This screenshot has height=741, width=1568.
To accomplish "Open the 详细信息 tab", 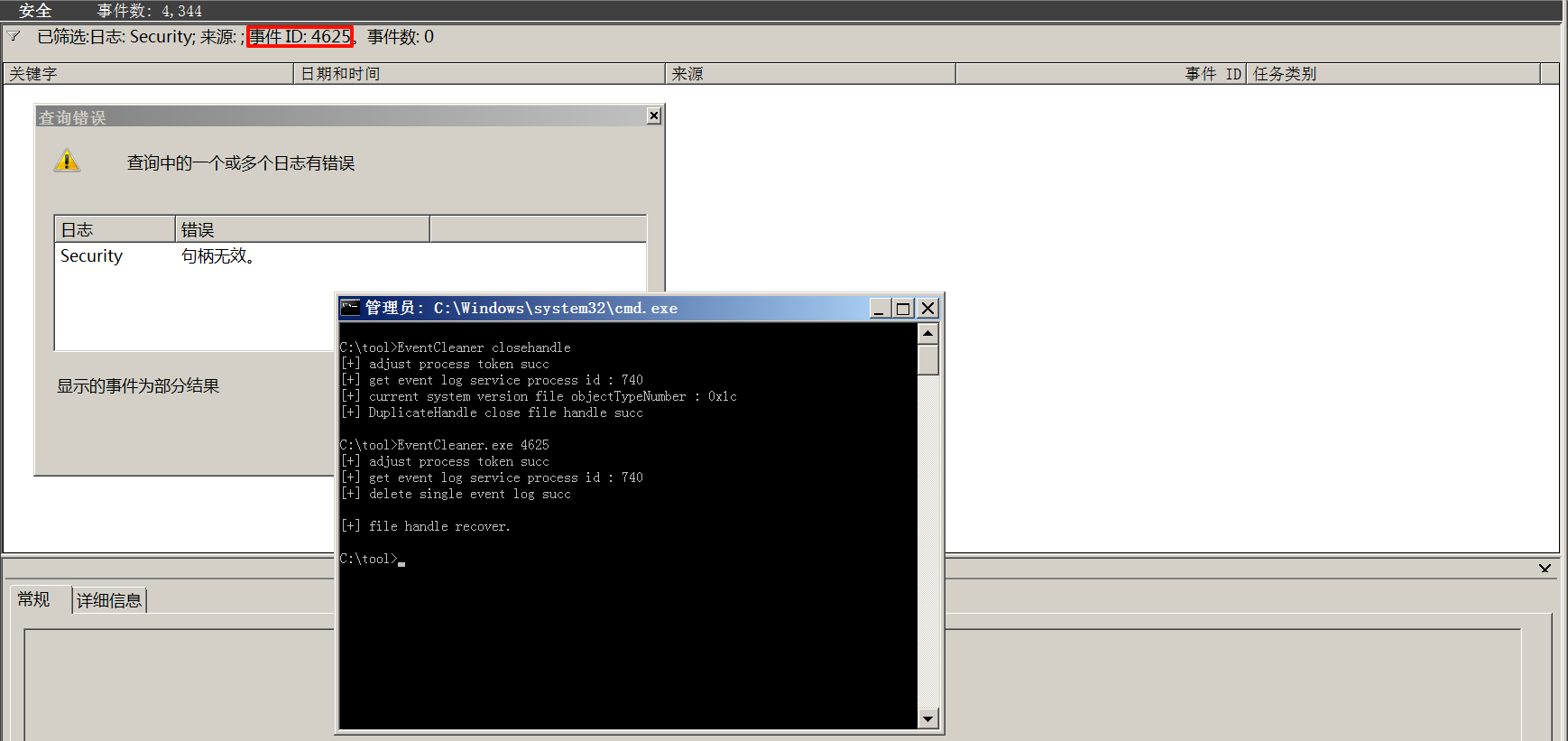I will [109, 600].
